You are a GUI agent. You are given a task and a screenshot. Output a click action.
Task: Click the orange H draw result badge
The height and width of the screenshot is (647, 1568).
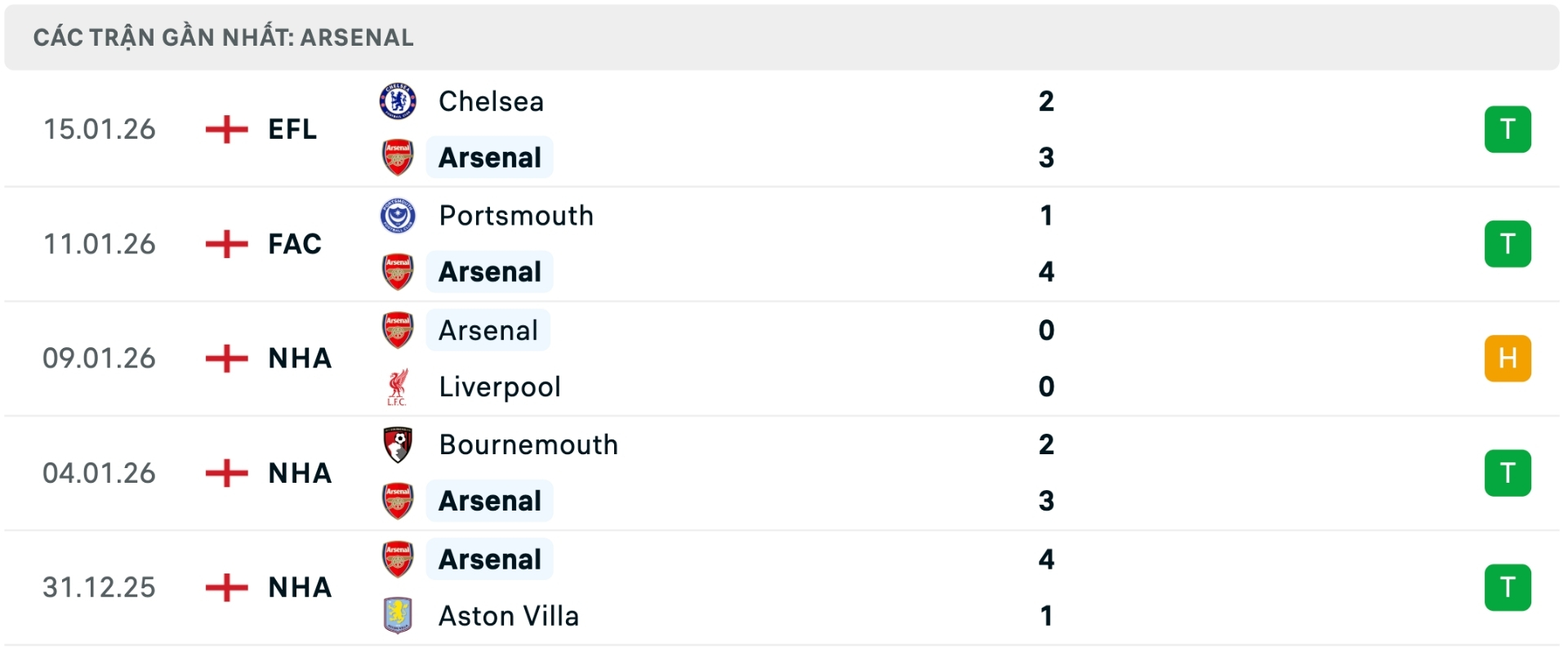1508,358
